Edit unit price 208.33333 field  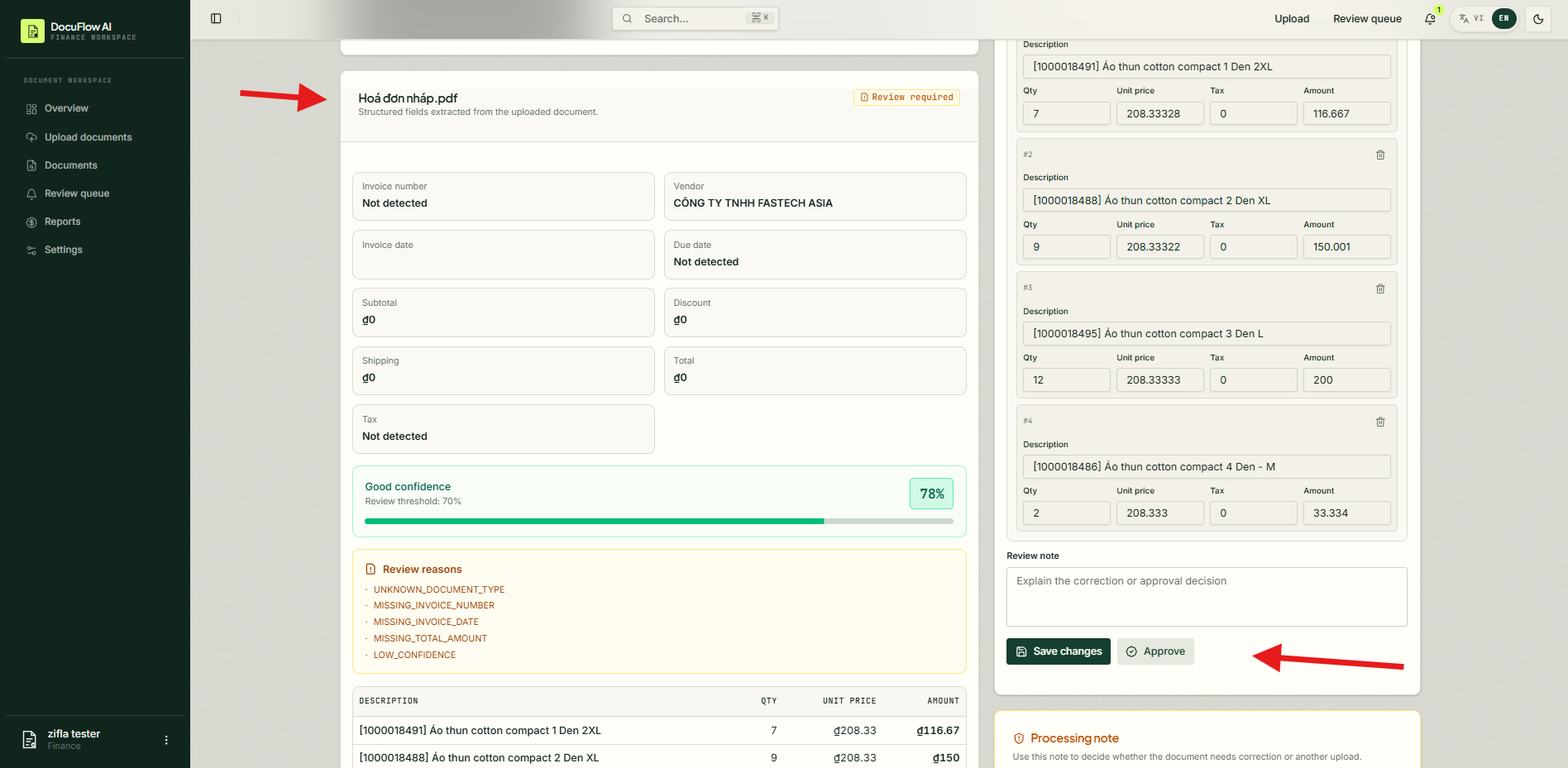(x=1160, y=379)
